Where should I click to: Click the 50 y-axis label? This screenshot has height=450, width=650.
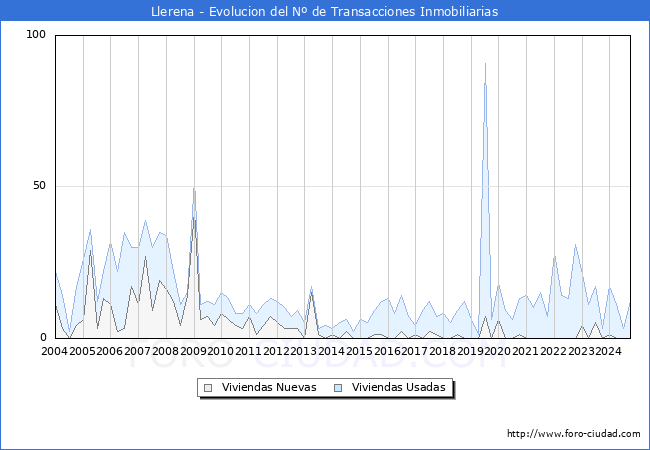point(39,185)
